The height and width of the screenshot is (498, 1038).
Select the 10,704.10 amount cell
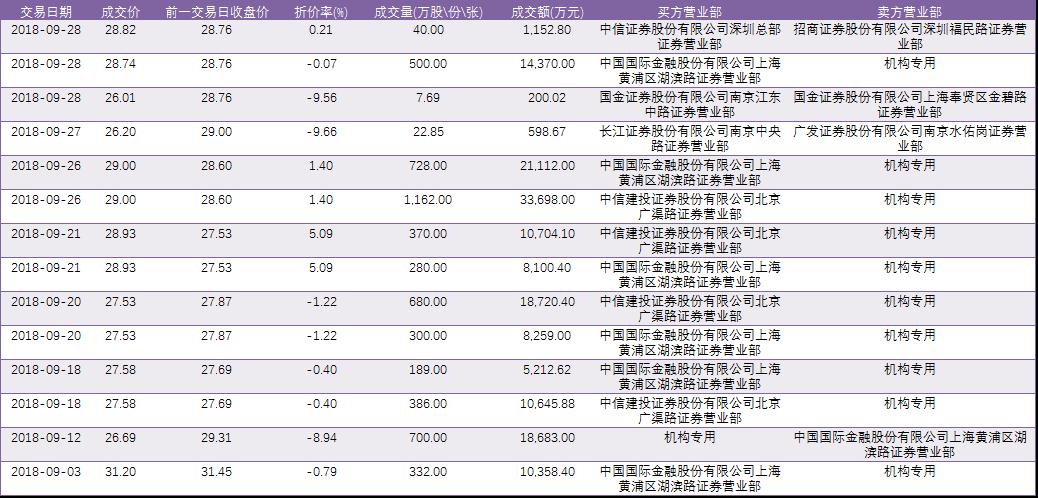pyautogui.click(x=547, y=233)
